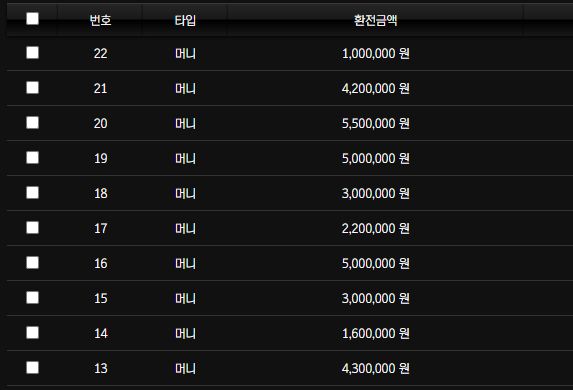This screenshot has width=573, height=390.
Task: Click the 타입 column header
Action: tap(185, 20)
